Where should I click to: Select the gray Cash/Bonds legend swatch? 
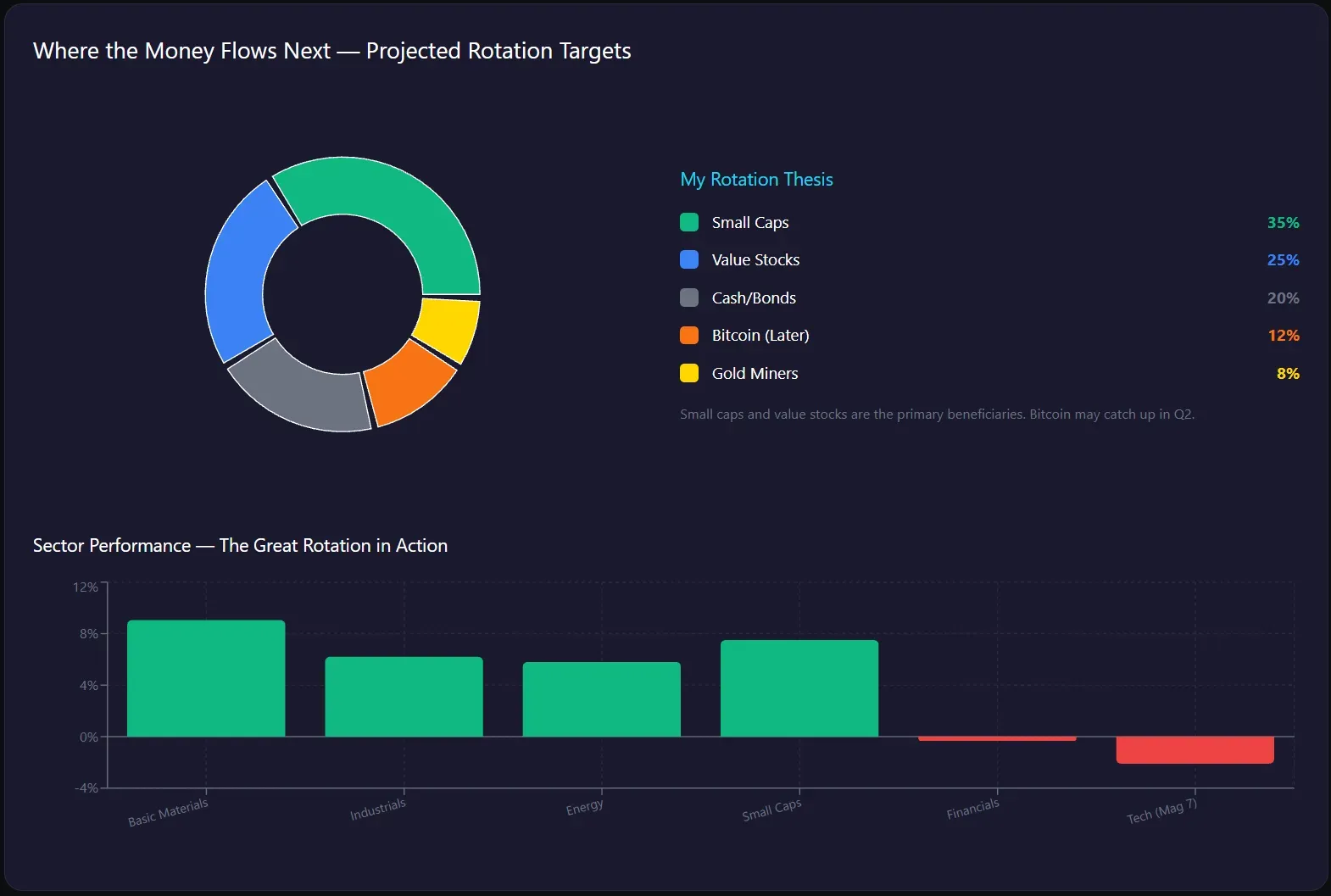(689, 298)
